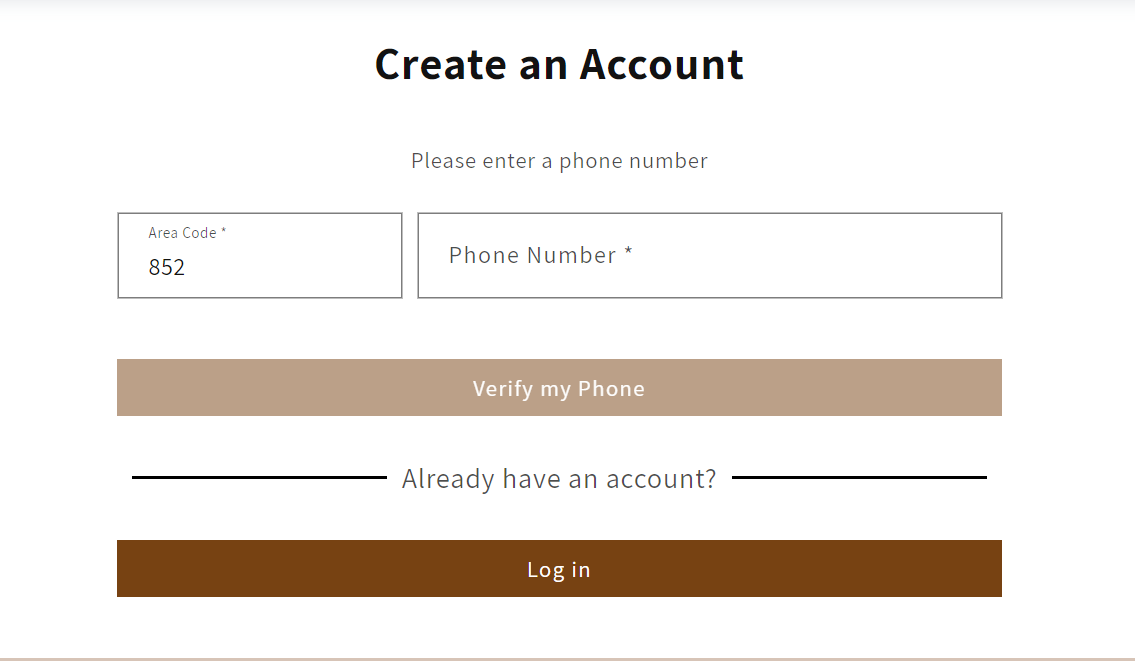
Task: Click the Please enter a phone number prompt
Action: [559, 160]
